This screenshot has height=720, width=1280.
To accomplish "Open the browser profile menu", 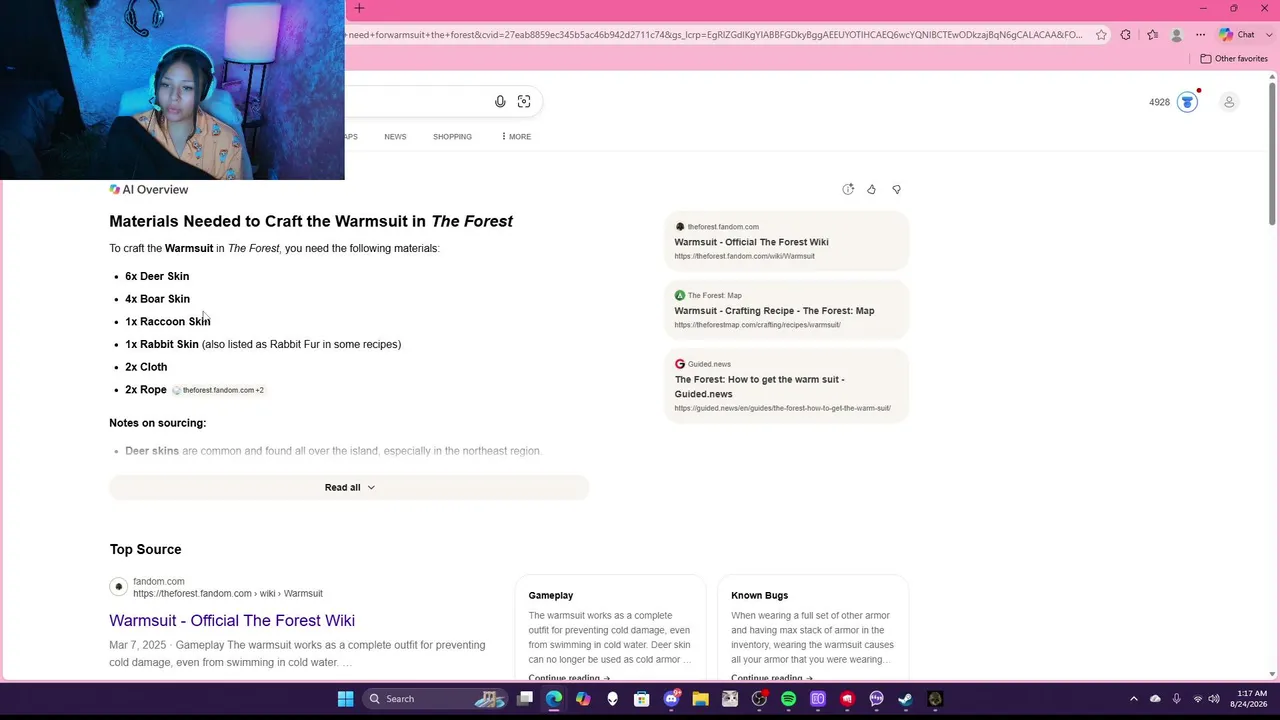I will click(1176, 35).
